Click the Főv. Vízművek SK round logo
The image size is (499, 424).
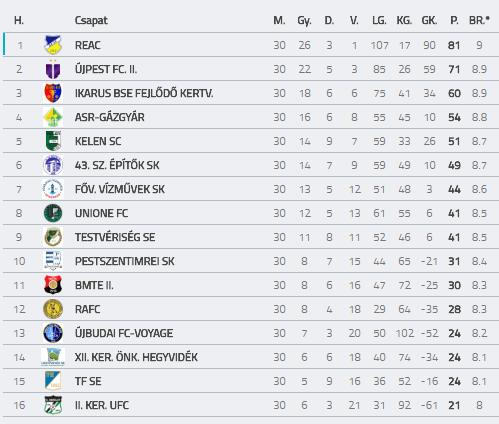click(53, 189)
